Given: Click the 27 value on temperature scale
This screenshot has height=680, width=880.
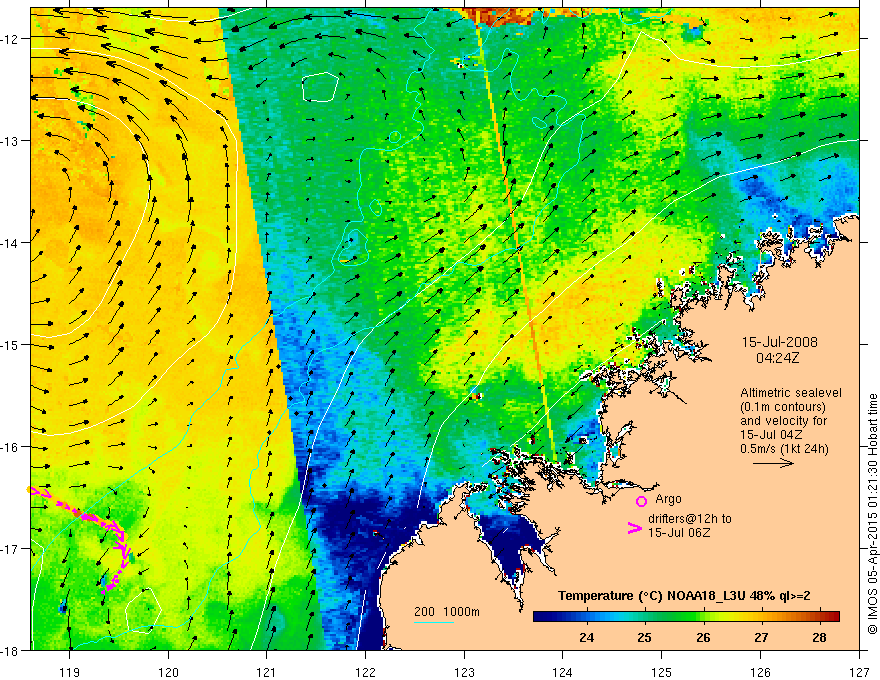Looking at the screenshot, I should [761, 637].
